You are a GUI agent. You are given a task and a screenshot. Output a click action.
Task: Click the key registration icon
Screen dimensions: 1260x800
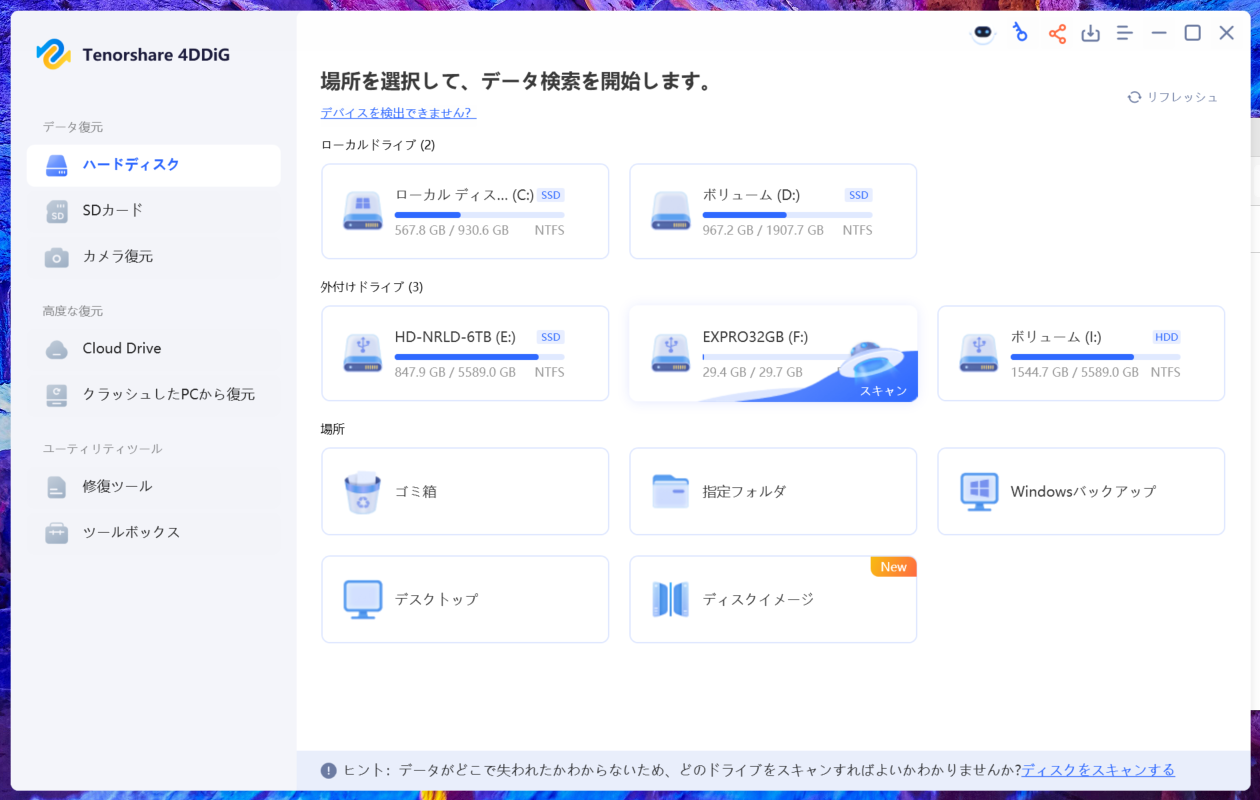click(1019, 33)
